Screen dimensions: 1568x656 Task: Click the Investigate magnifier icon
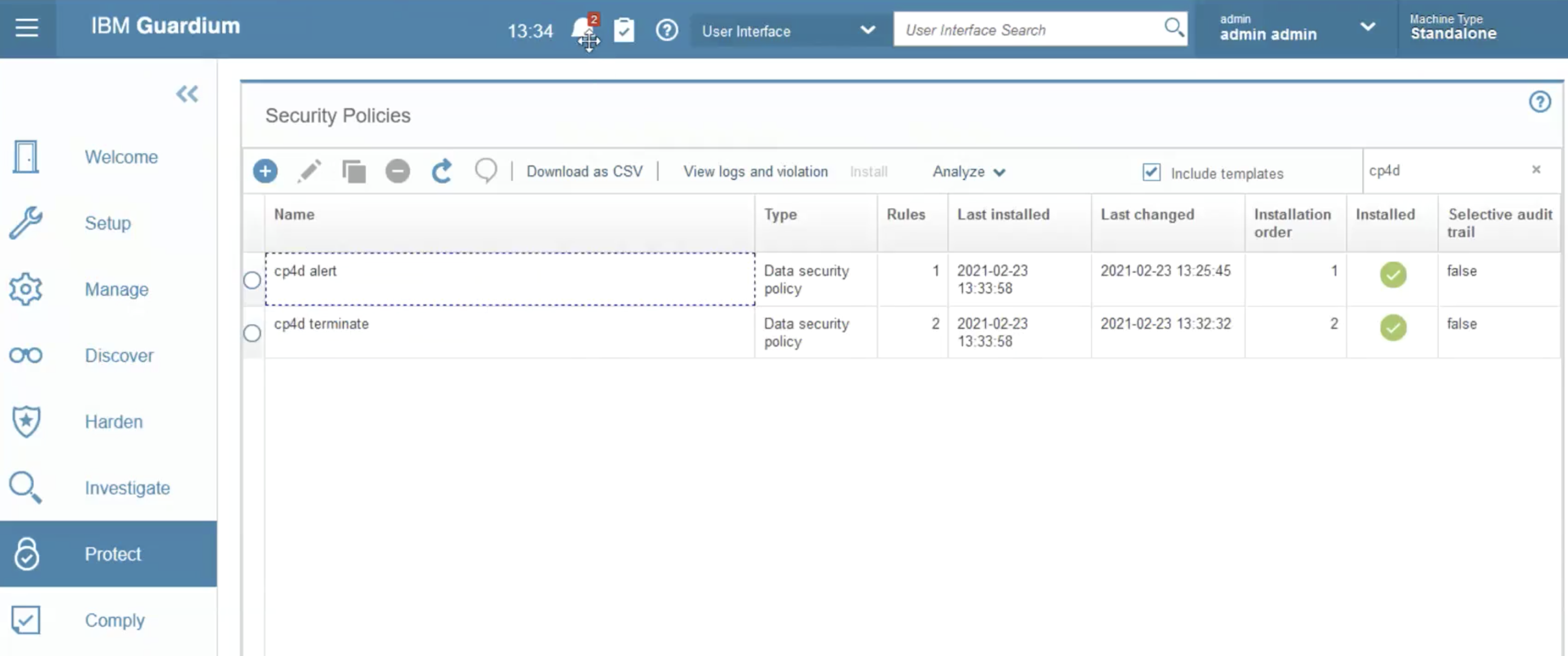26,487
